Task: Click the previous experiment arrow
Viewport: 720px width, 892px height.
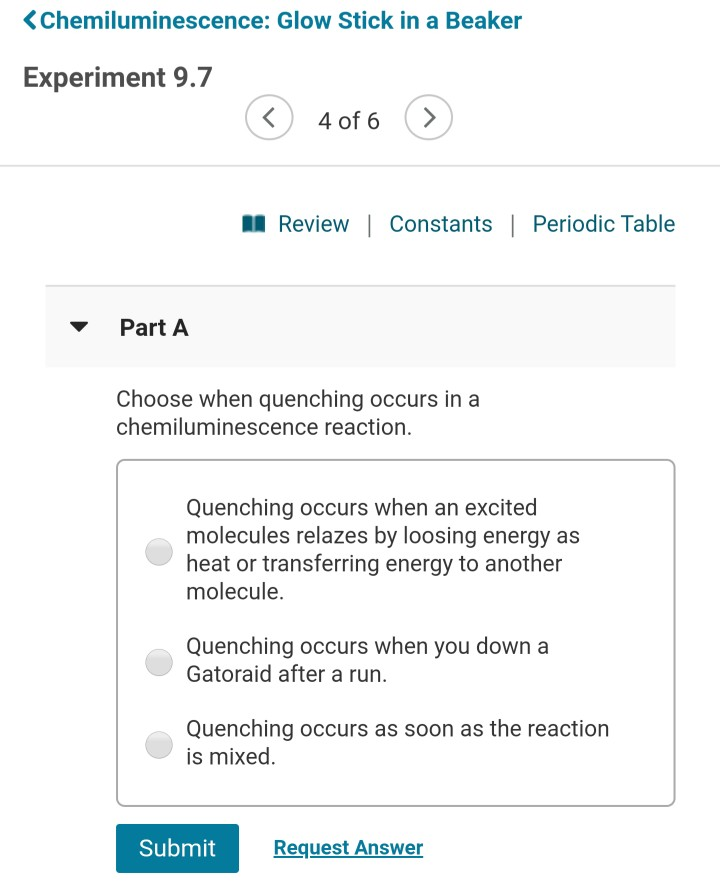Action: click(269, 117)
